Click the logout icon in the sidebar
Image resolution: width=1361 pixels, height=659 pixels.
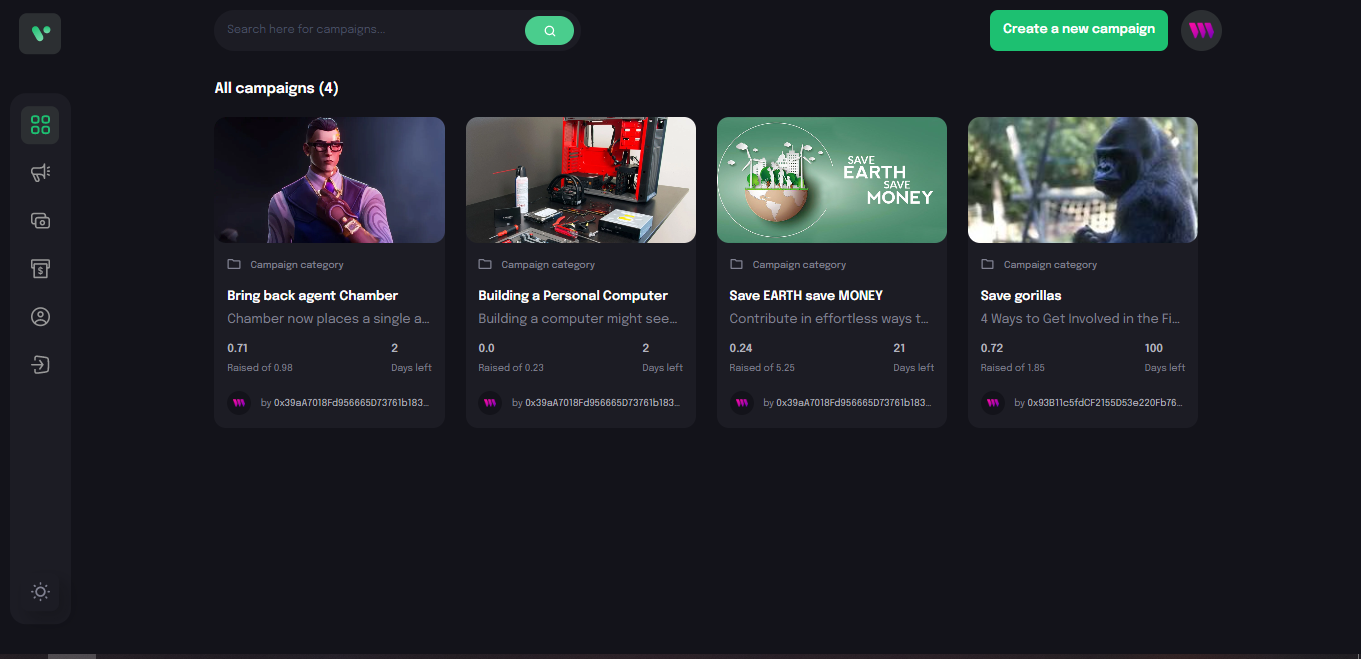[40, 364]
